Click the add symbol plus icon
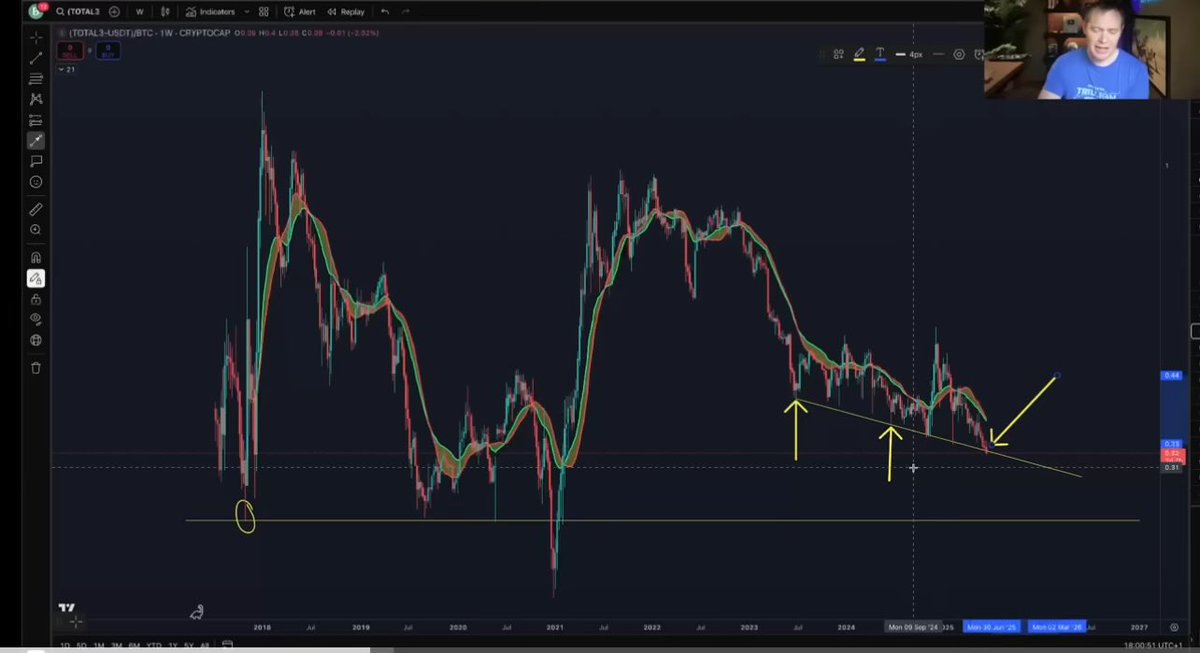 pos(114,12)
